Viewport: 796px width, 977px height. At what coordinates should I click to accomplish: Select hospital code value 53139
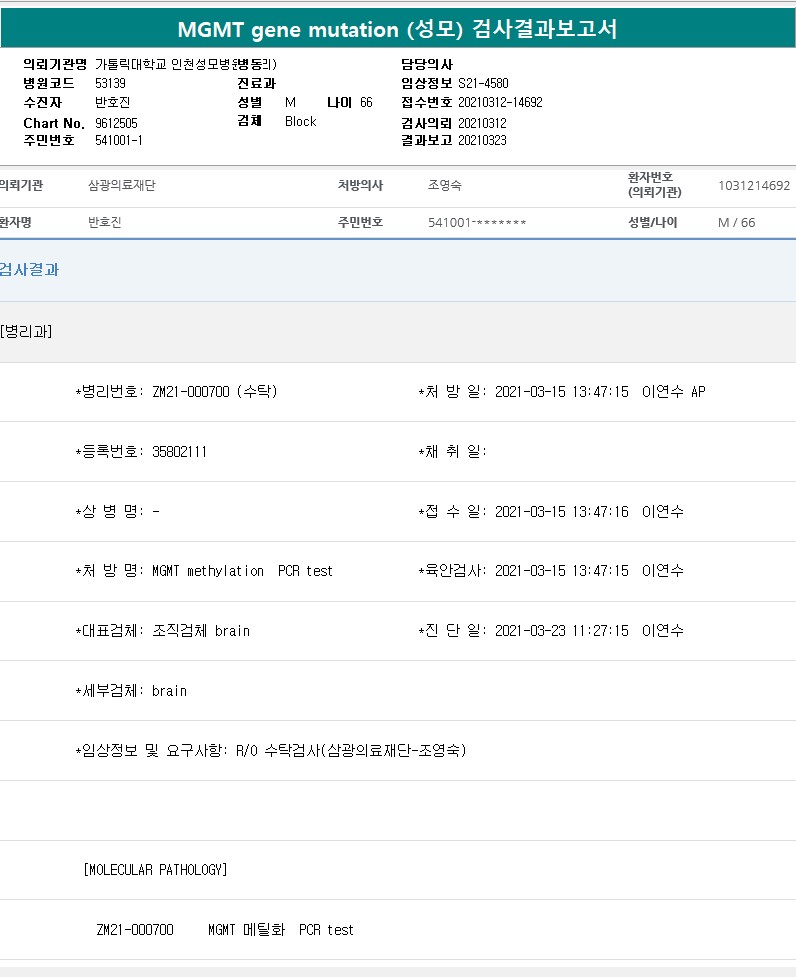110,83
